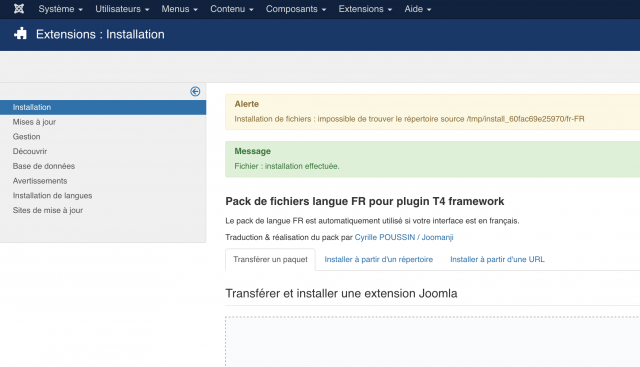Screen dimensions: 640x367
Task: Open the Aide dropdown menu
Action: 418,9
